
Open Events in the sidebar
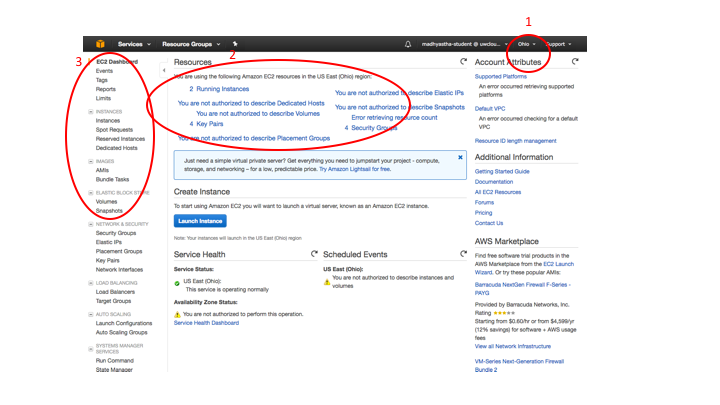tap(104, 71)
